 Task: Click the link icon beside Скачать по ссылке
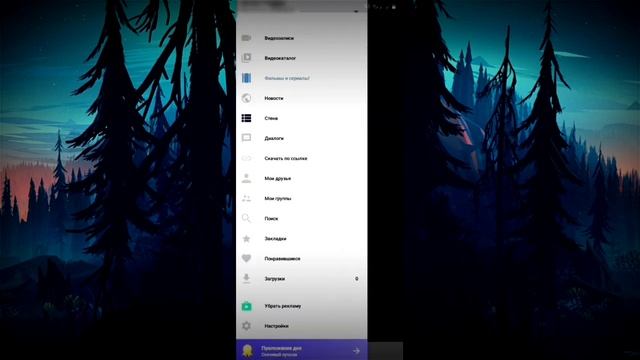click(x=246, y=158)
